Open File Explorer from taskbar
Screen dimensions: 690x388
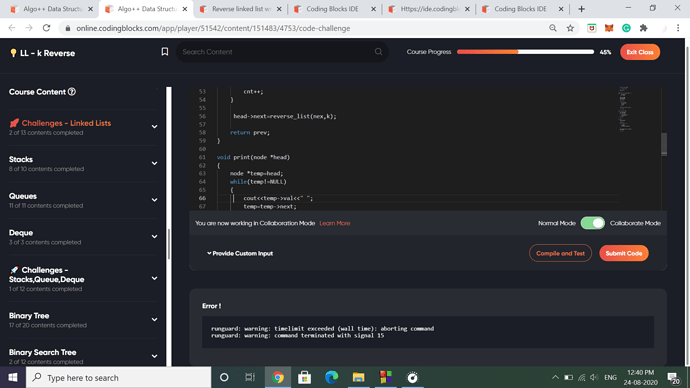tap(358, 377)
